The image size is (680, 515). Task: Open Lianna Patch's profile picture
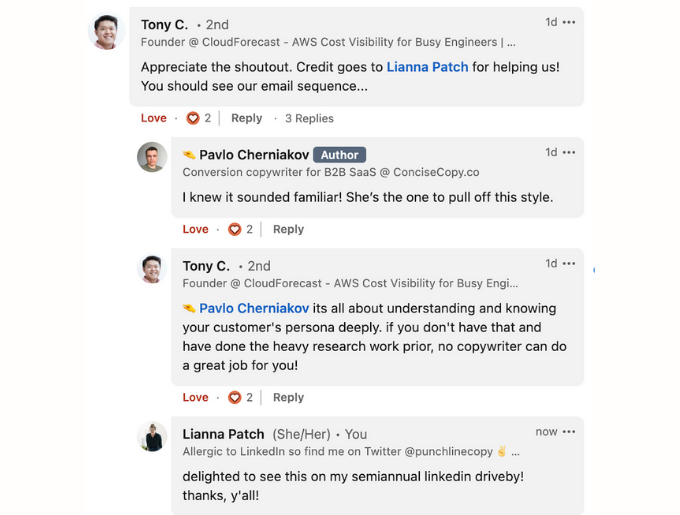click(152, 437)
